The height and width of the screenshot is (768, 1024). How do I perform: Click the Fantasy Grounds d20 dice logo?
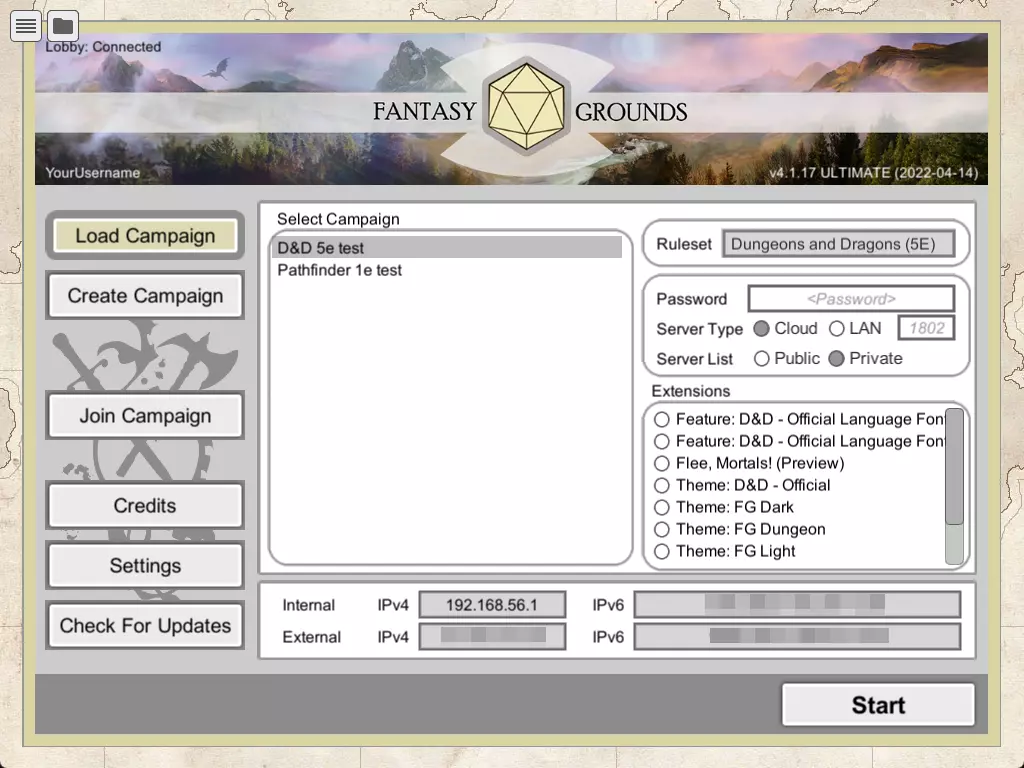(526, 106)
